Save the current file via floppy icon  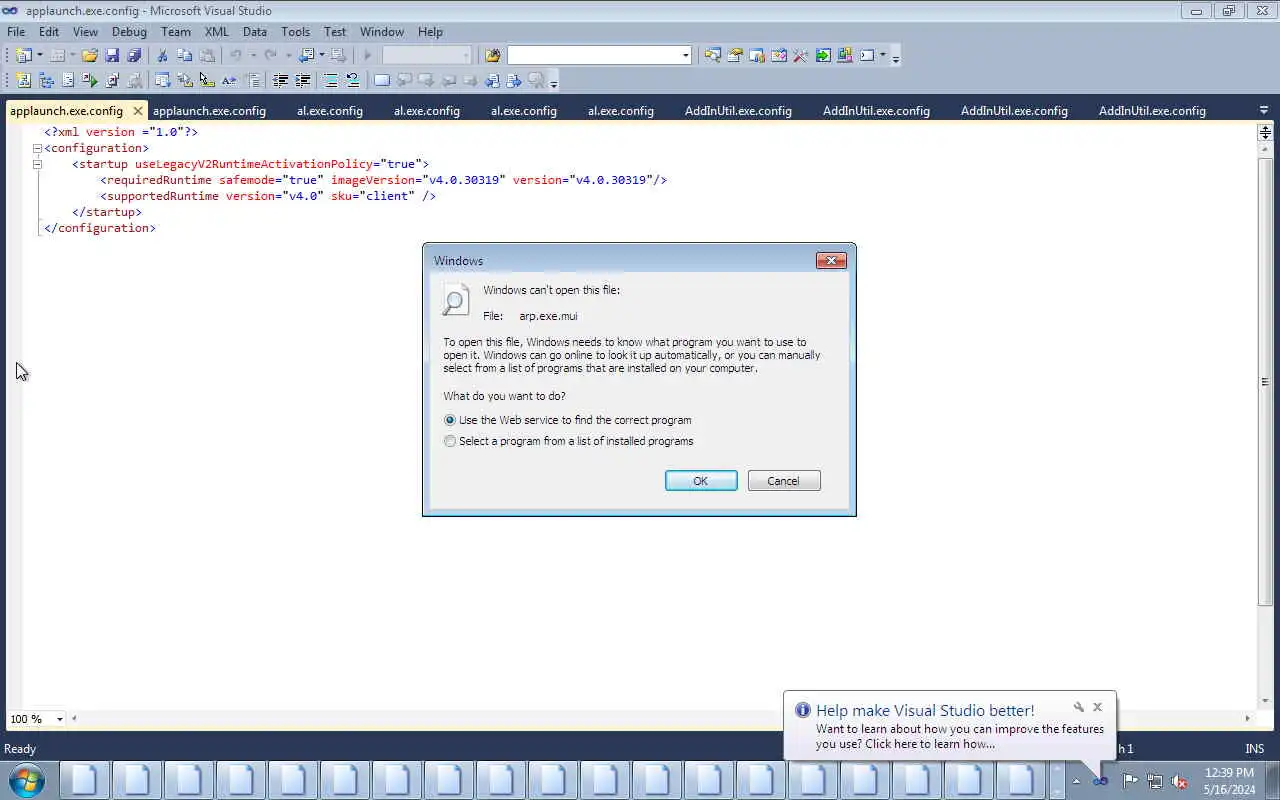point(112,55)
